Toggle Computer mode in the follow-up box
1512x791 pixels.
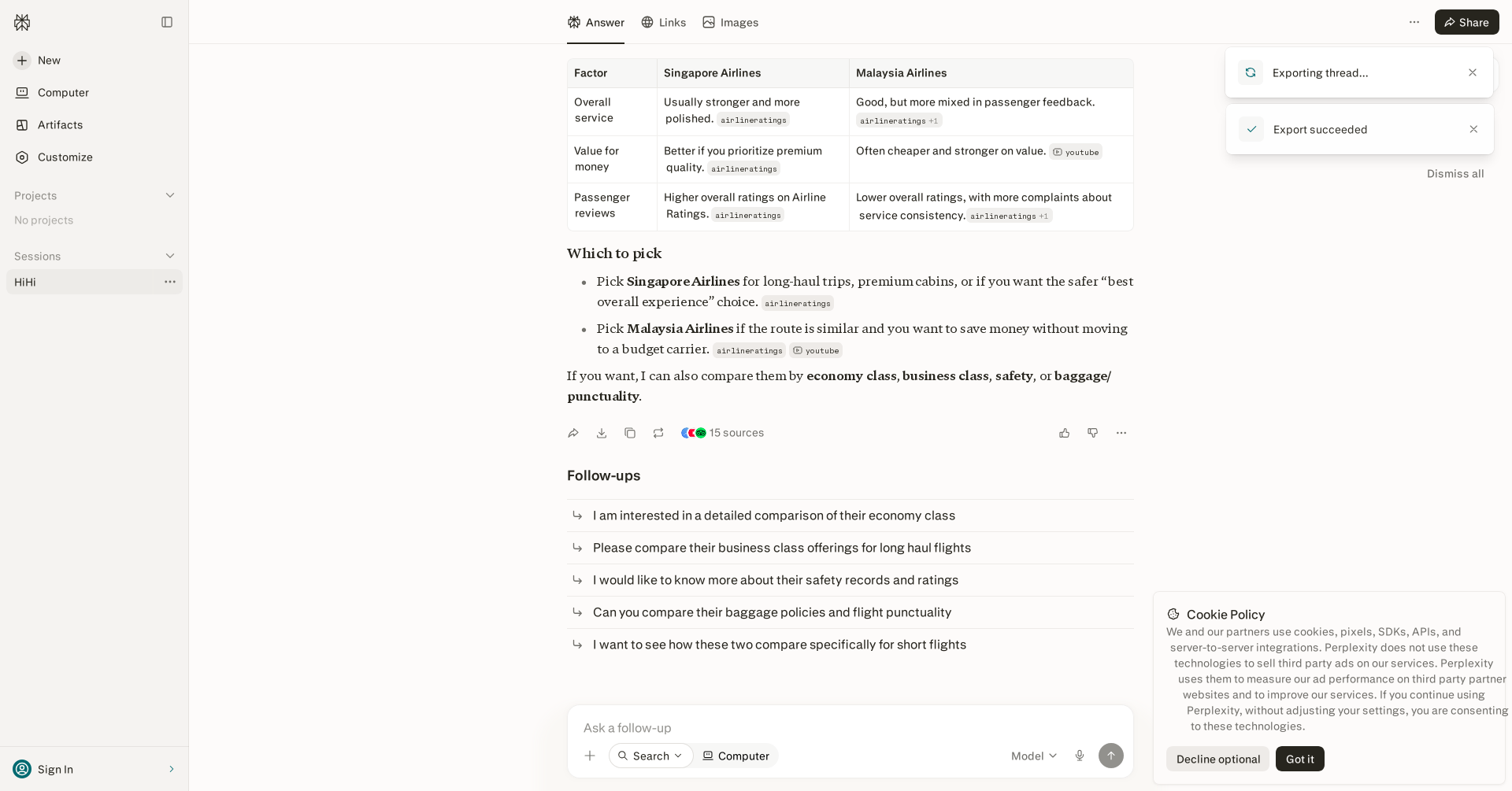click(736, 756)
